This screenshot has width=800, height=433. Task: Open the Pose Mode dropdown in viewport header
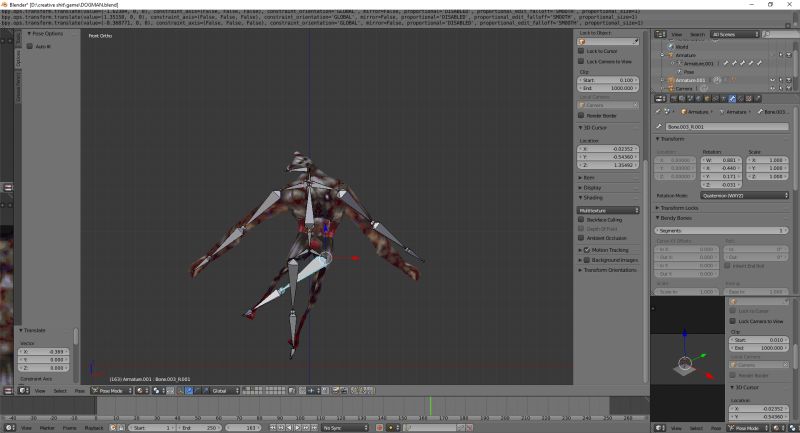pyautogui.click(x=111, y=390)
